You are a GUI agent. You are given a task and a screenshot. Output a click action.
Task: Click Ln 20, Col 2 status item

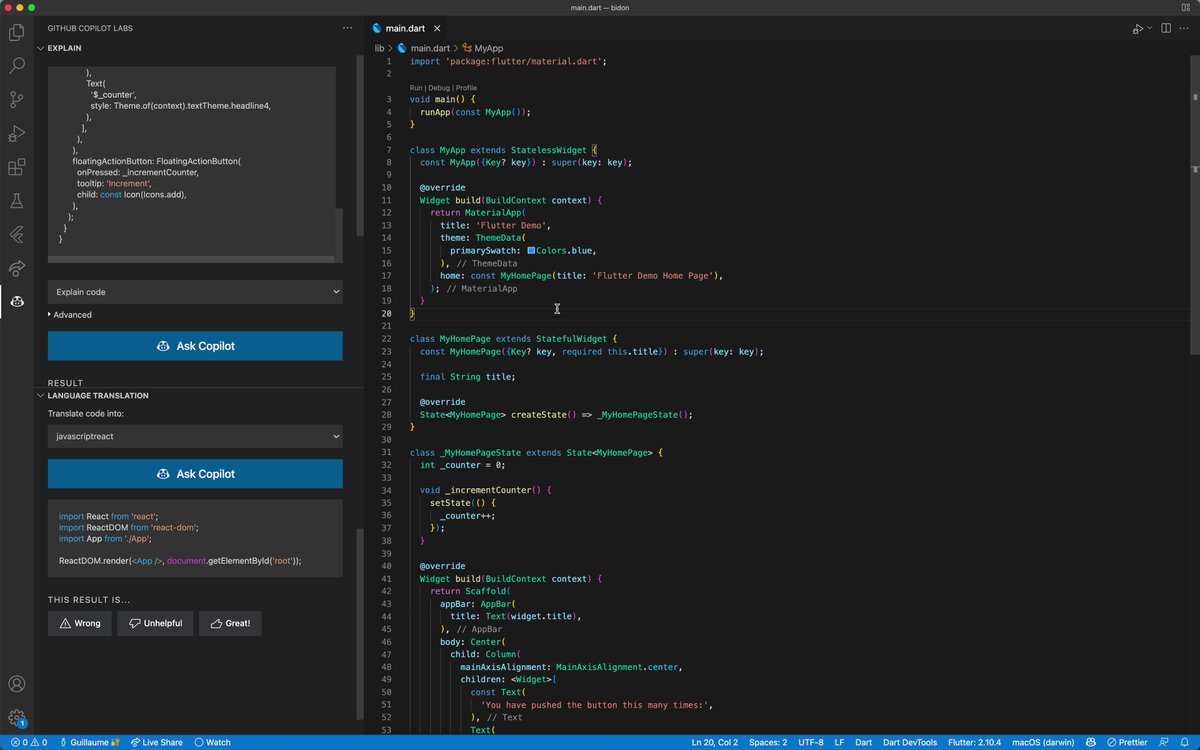715,742
